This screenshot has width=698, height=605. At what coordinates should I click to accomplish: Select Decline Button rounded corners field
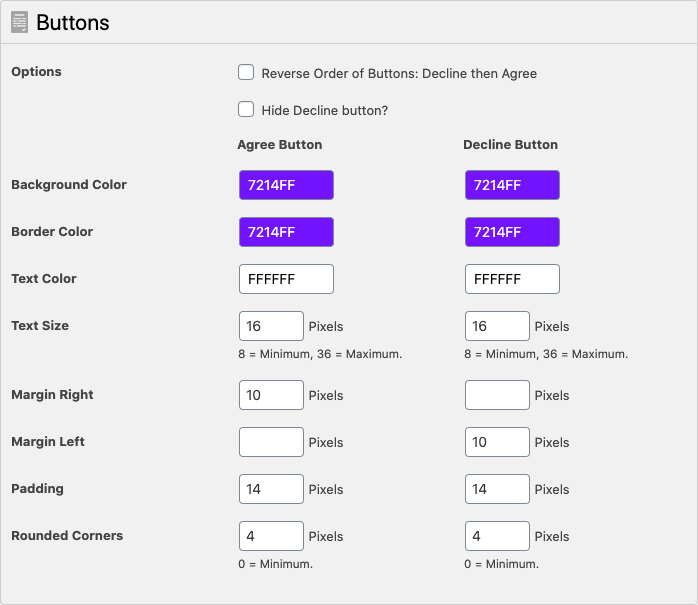point(497,536)
